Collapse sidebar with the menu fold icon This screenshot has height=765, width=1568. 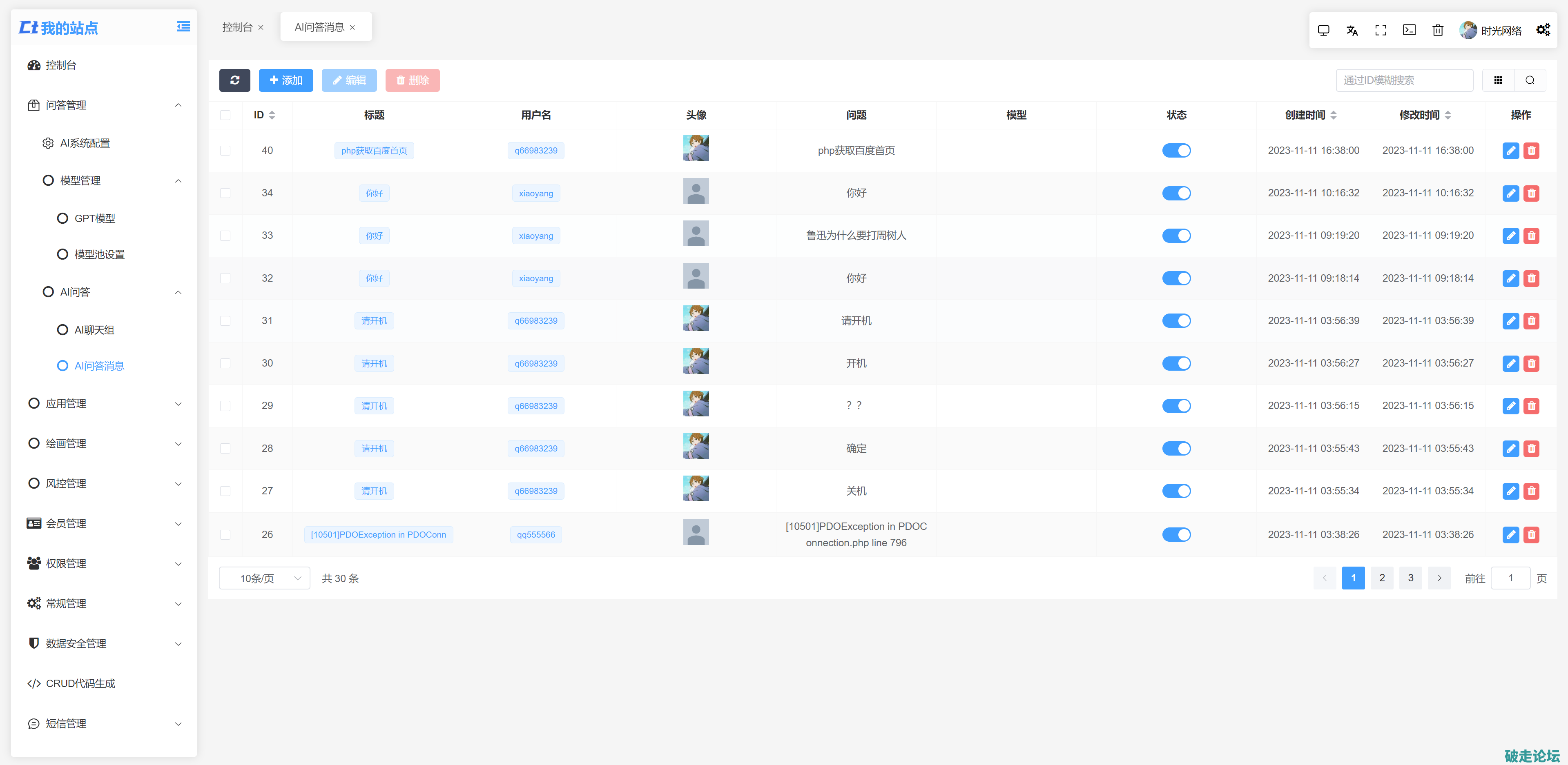[183, 27]
